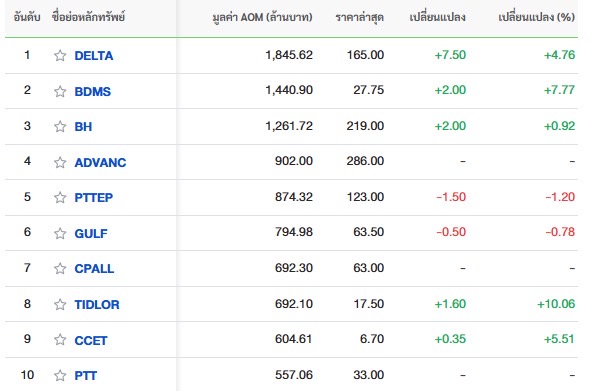Favorite CCET with the star icon
Screen dimensions: 598x391
60,340
